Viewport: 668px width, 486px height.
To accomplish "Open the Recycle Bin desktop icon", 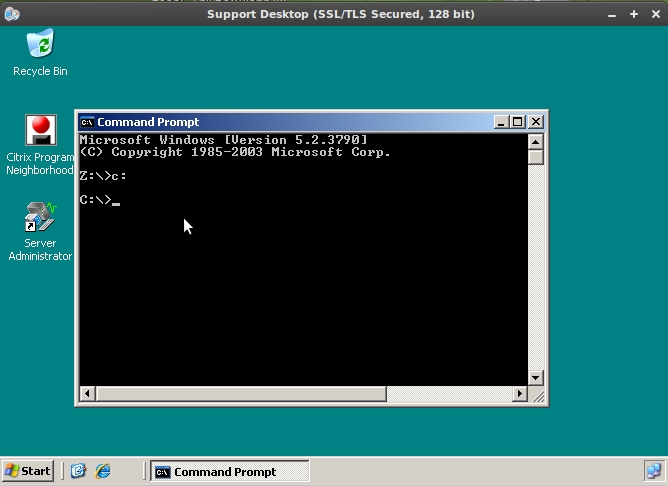I will tap(40, 45).
